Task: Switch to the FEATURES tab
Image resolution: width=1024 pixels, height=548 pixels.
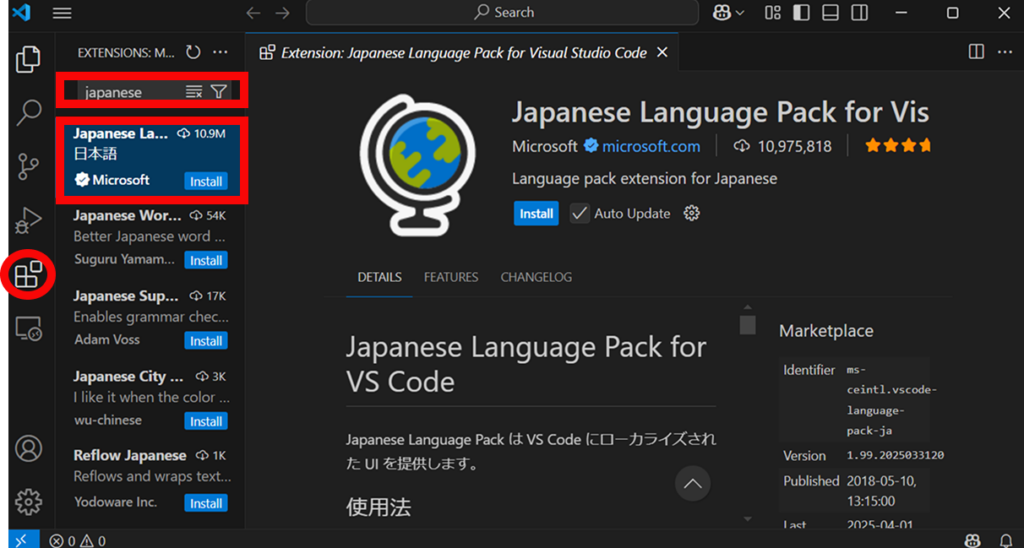Action: 451,277
